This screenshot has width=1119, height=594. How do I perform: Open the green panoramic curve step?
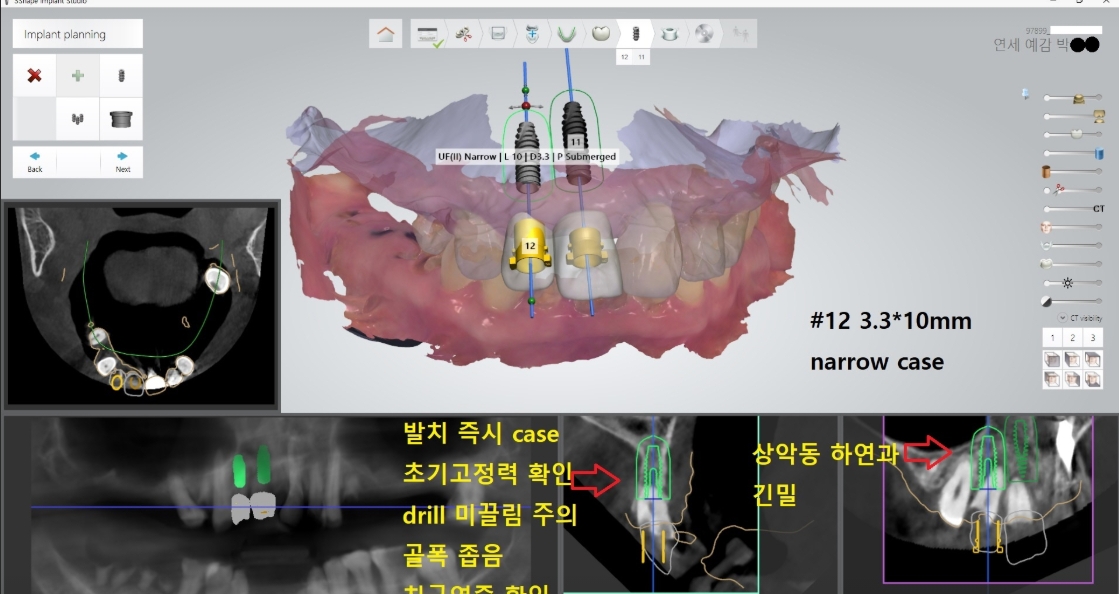(567, 34)
